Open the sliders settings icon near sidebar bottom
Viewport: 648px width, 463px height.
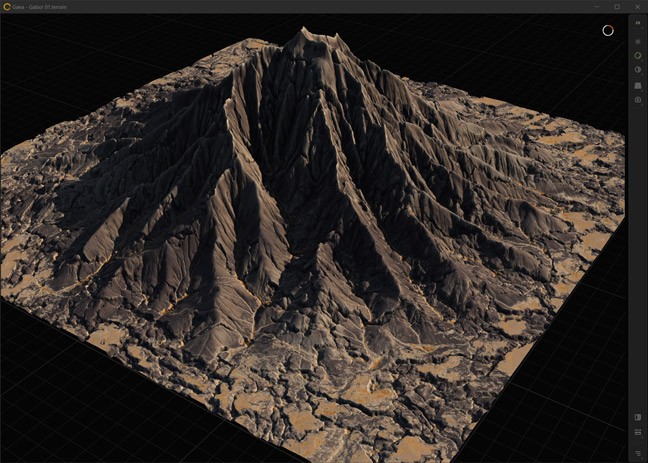click(638, 432)
